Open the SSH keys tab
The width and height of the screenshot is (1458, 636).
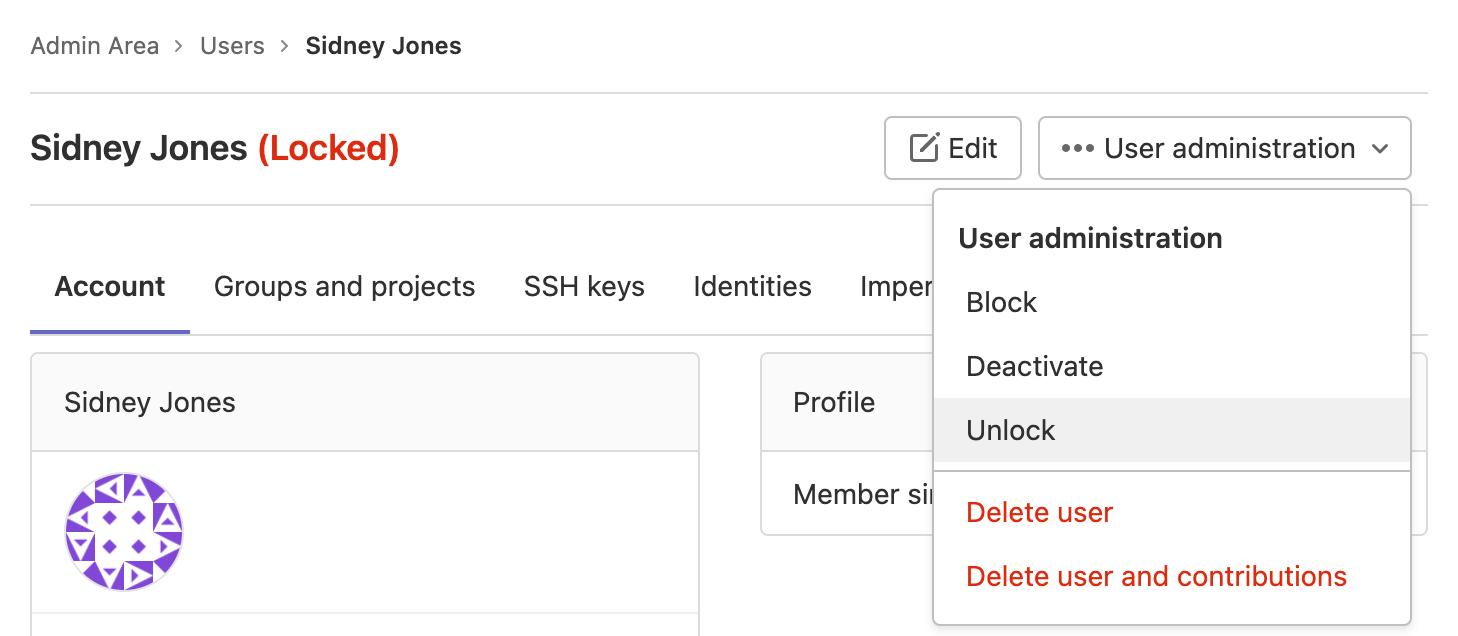coord(583,287)
